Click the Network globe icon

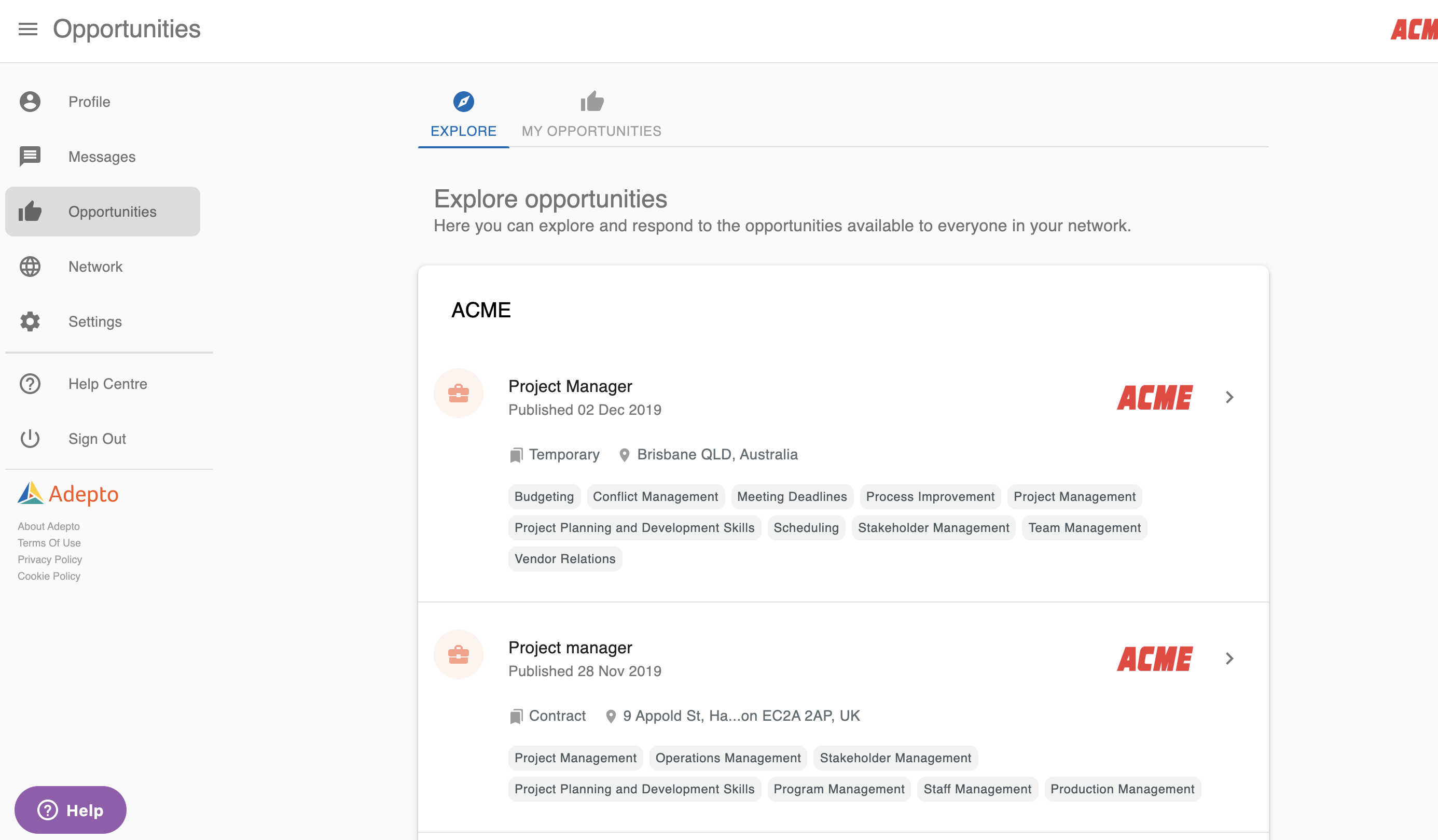click(x=30, y=267)
